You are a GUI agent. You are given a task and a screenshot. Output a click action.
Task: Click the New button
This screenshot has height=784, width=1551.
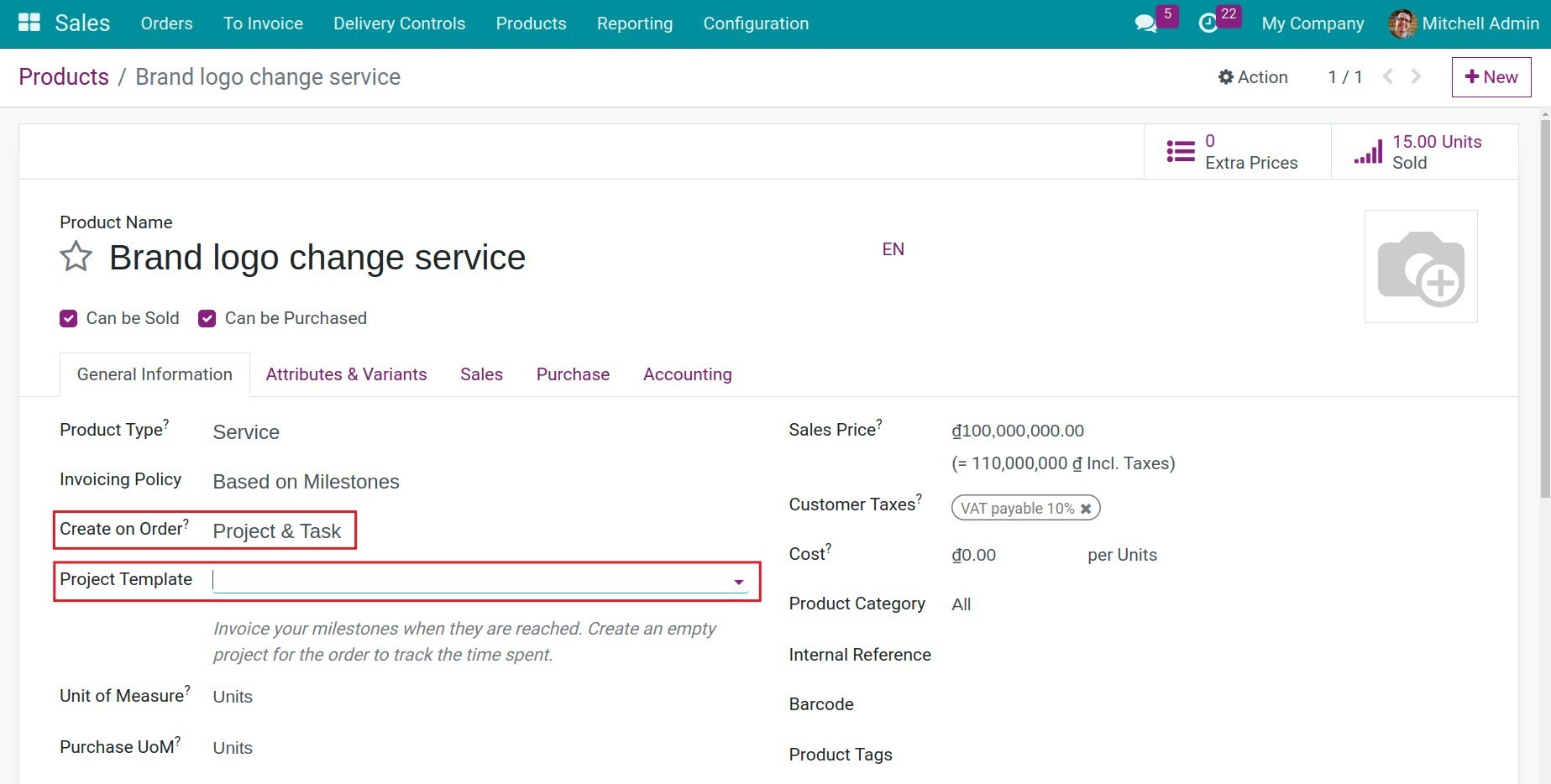pyautogui.click(x=1491, y=76)
